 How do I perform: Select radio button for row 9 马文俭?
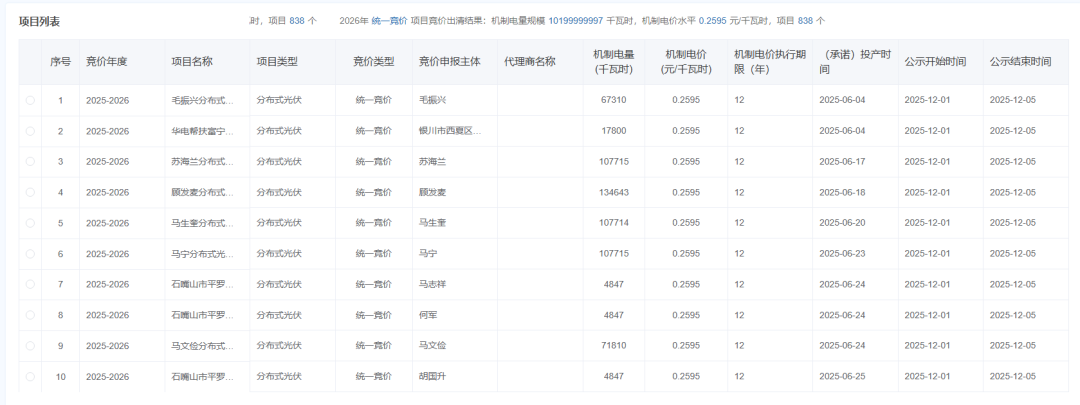30,346
